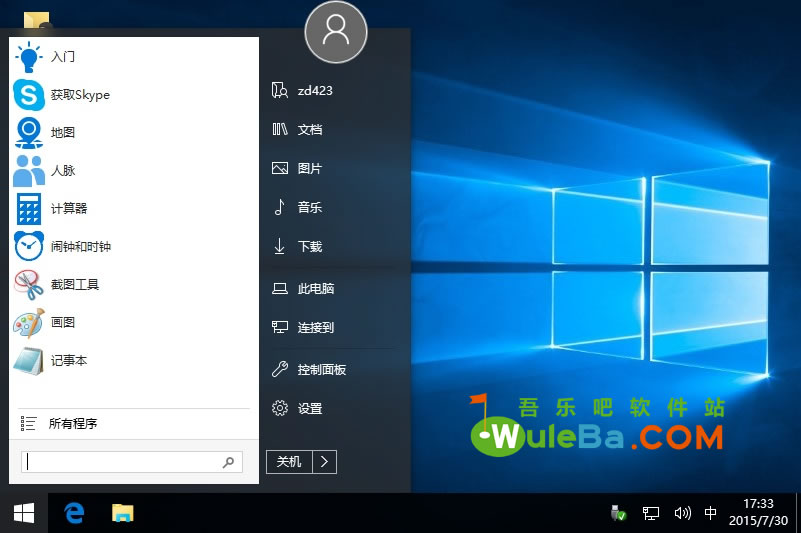Click the start menu search box
Viewport: 801px width, 533px height.
click(x=122, y=461)
